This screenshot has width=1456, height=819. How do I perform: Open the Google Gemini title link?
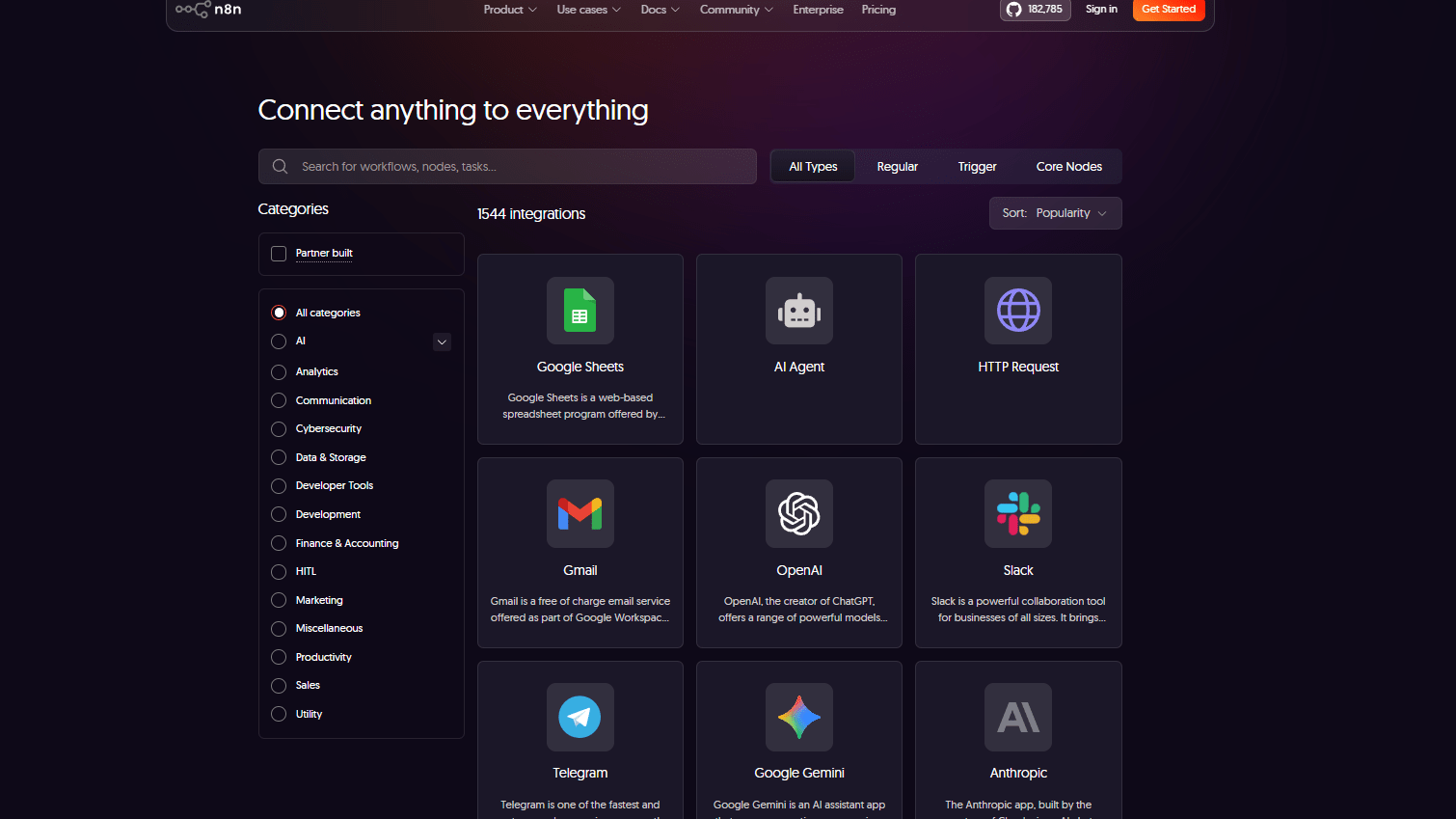pos(799,773)
